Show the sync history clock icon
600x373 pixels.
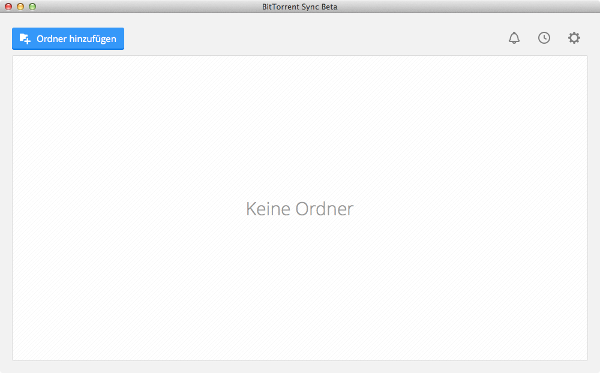pyautogui.click(x=544, y=38)
